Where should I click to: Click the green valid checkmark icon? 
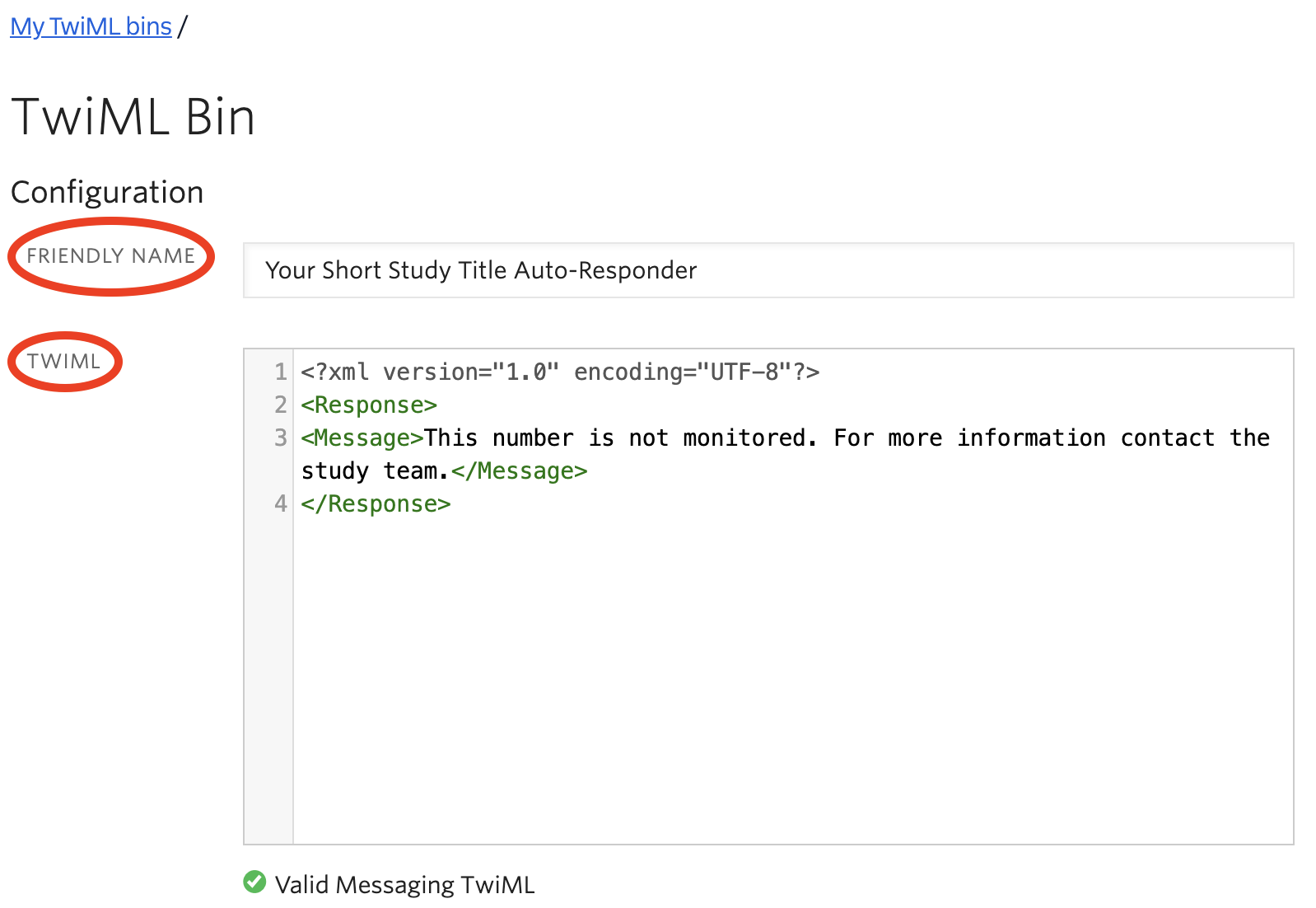[254, 882]
